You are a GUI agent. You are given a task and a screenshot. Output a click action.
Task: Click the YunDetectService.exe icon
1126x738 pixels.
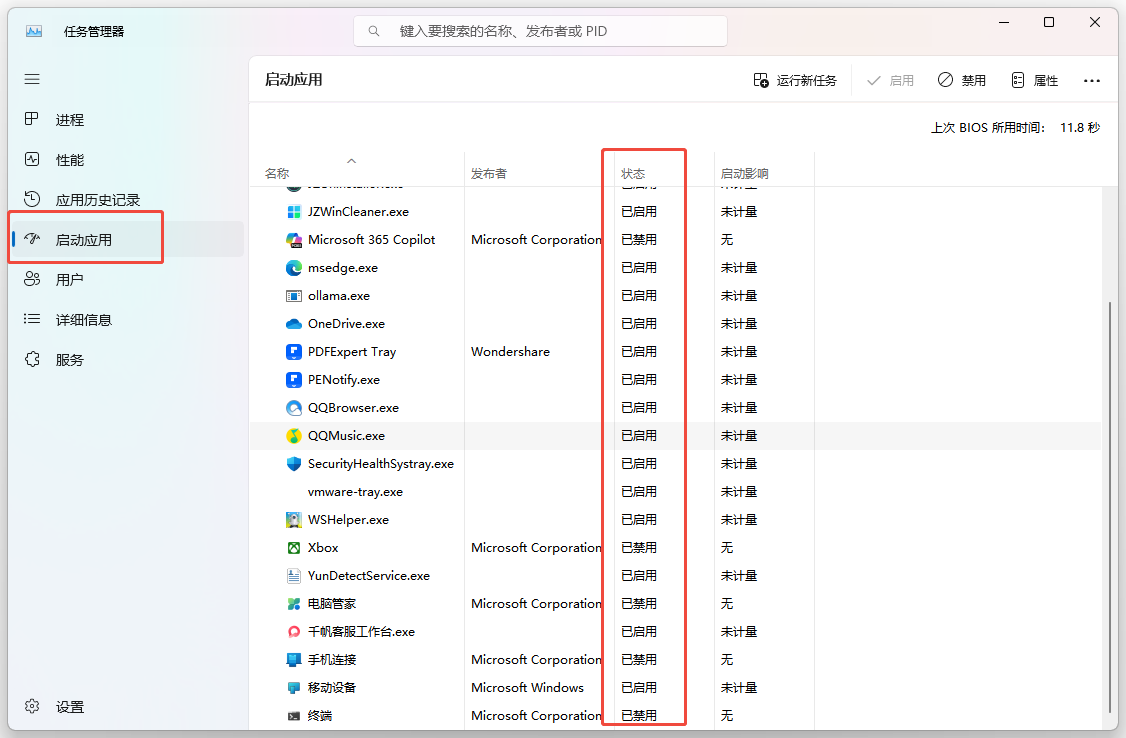pyautogui.click(x=294, y=576)
